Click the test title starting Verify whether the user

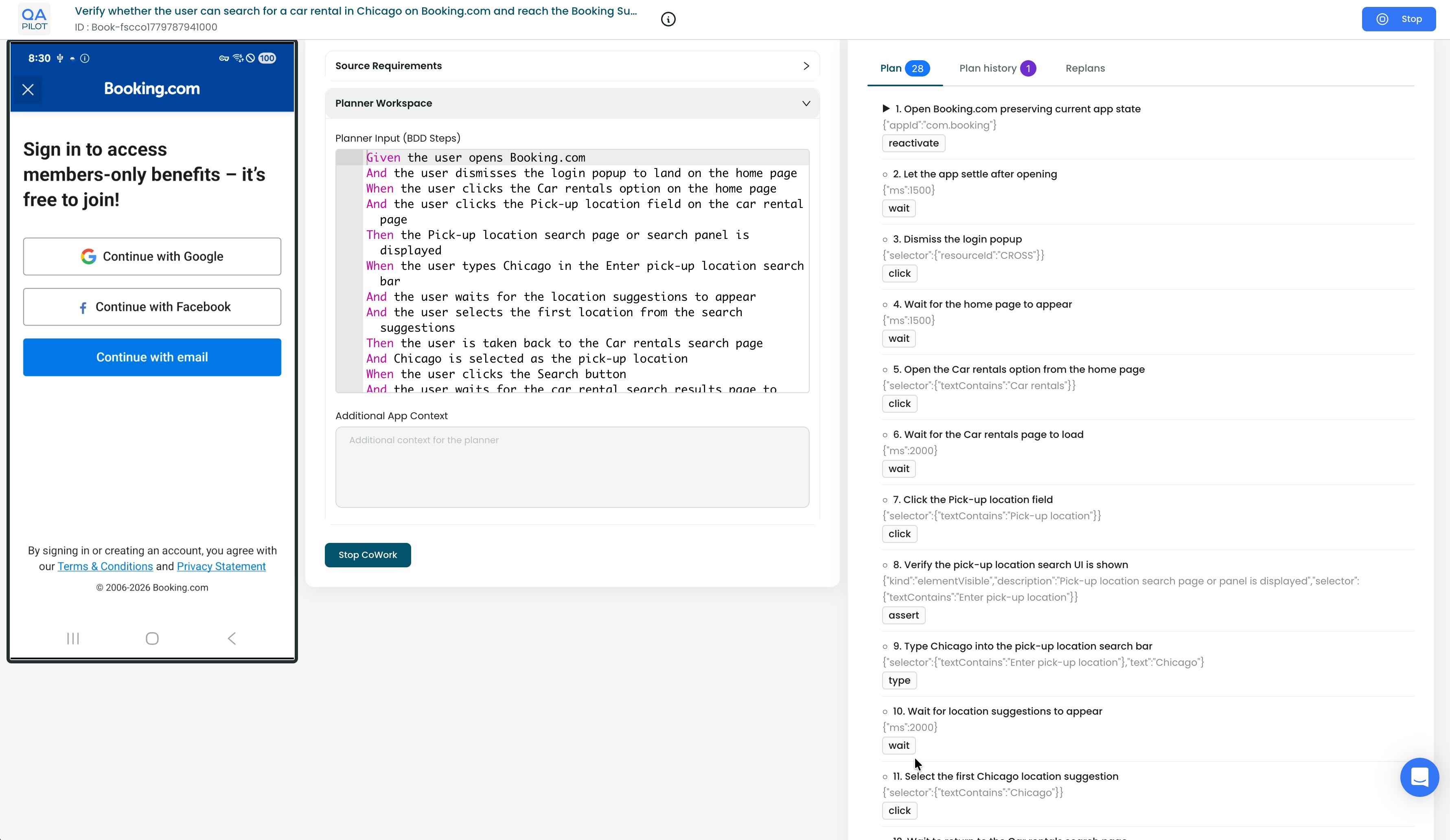click(x=356, y=11)
